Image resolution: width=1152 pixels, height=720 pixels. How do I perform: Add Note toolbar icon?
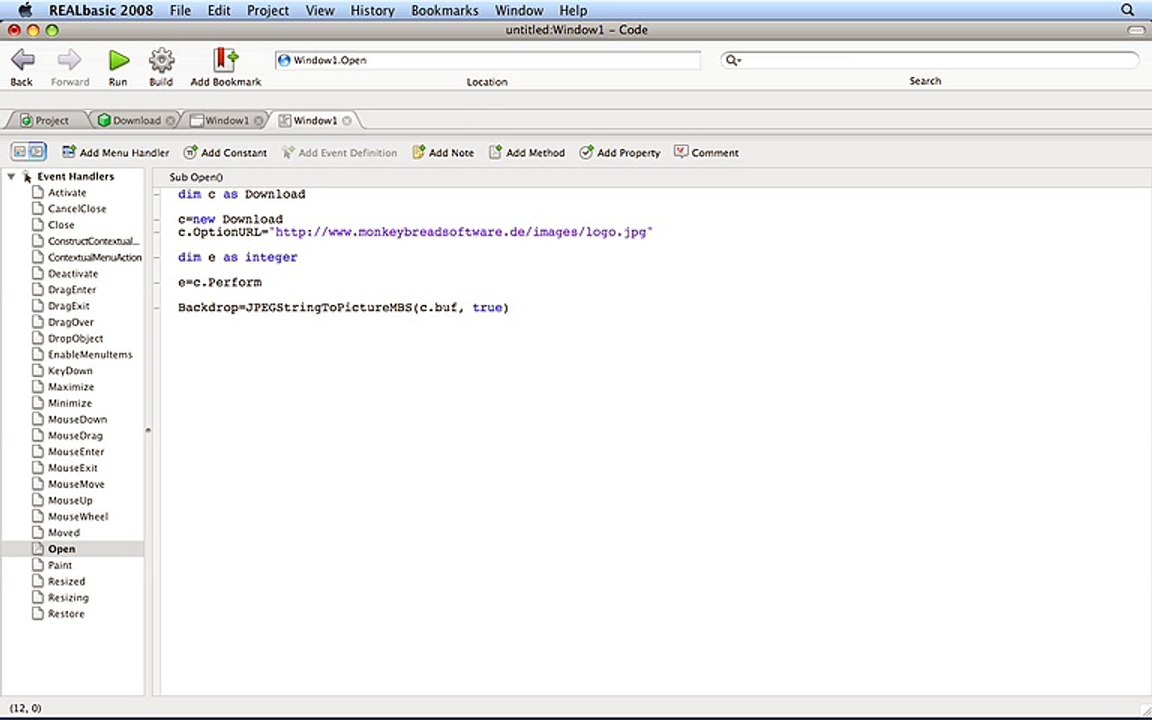tap(418, 152)
